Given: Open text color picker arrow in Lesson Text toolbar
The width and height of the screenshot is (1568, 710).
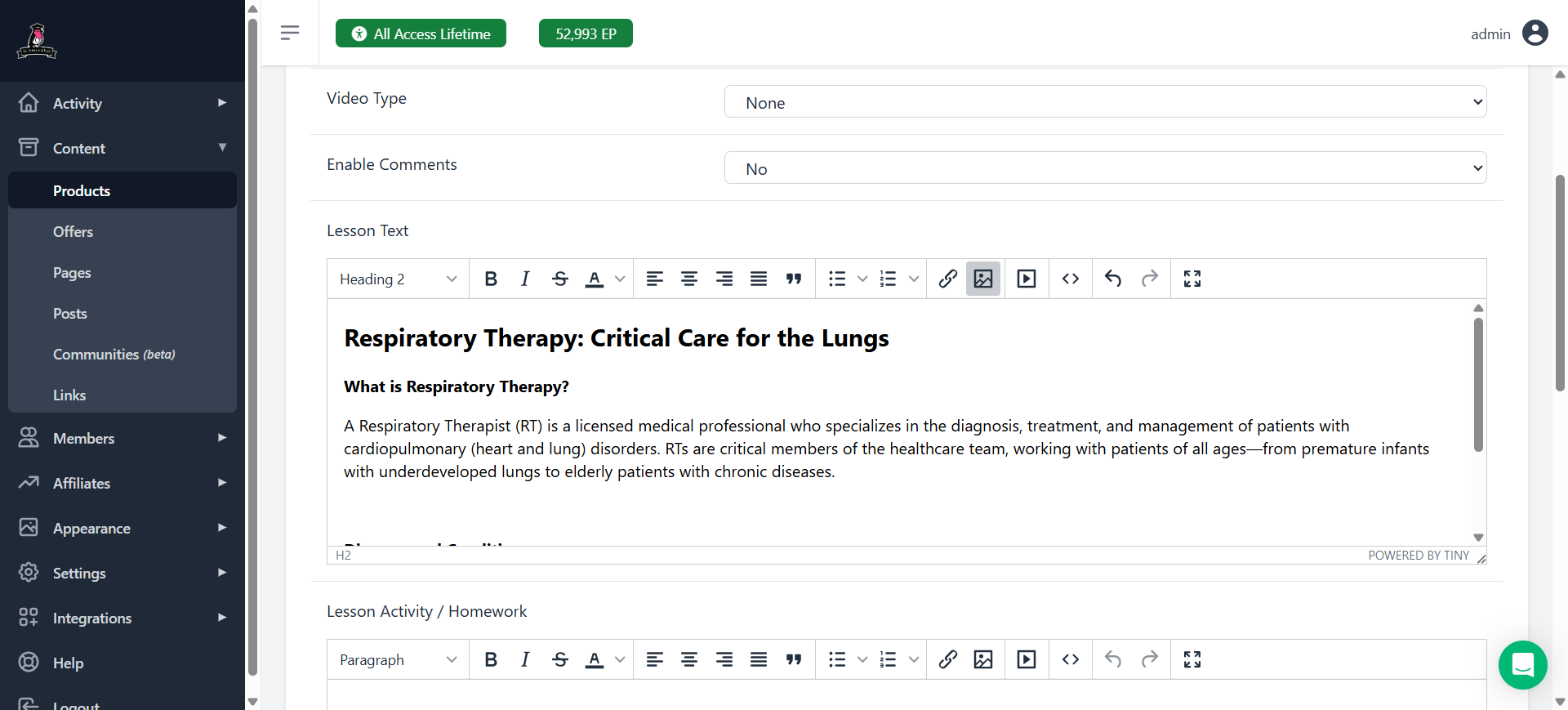Looking at the screenshot, I should pyautogui.click(x=620, y=279).
